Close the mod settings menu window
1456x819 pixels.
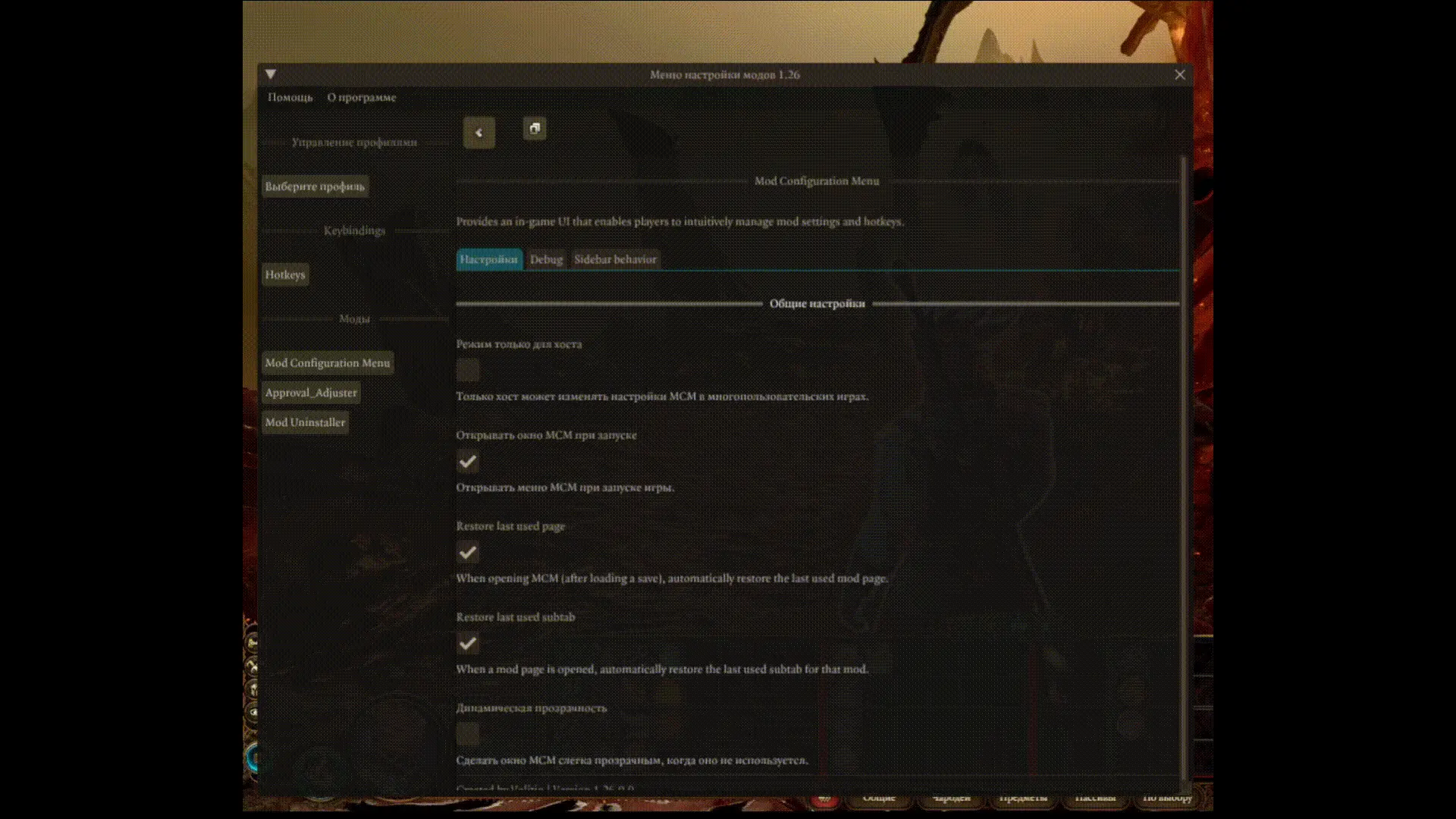click(x=1180, y=74)
